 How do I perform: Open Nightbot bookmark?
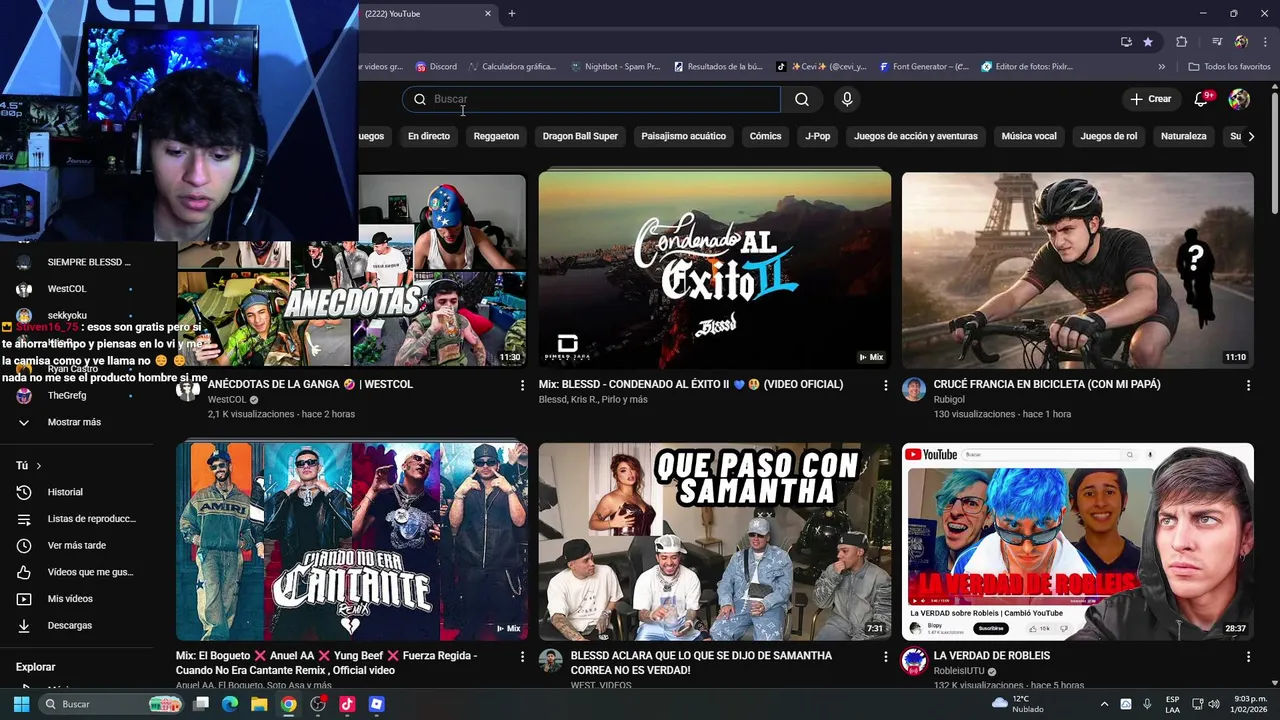pyautogui.click(x=615, y=67)
